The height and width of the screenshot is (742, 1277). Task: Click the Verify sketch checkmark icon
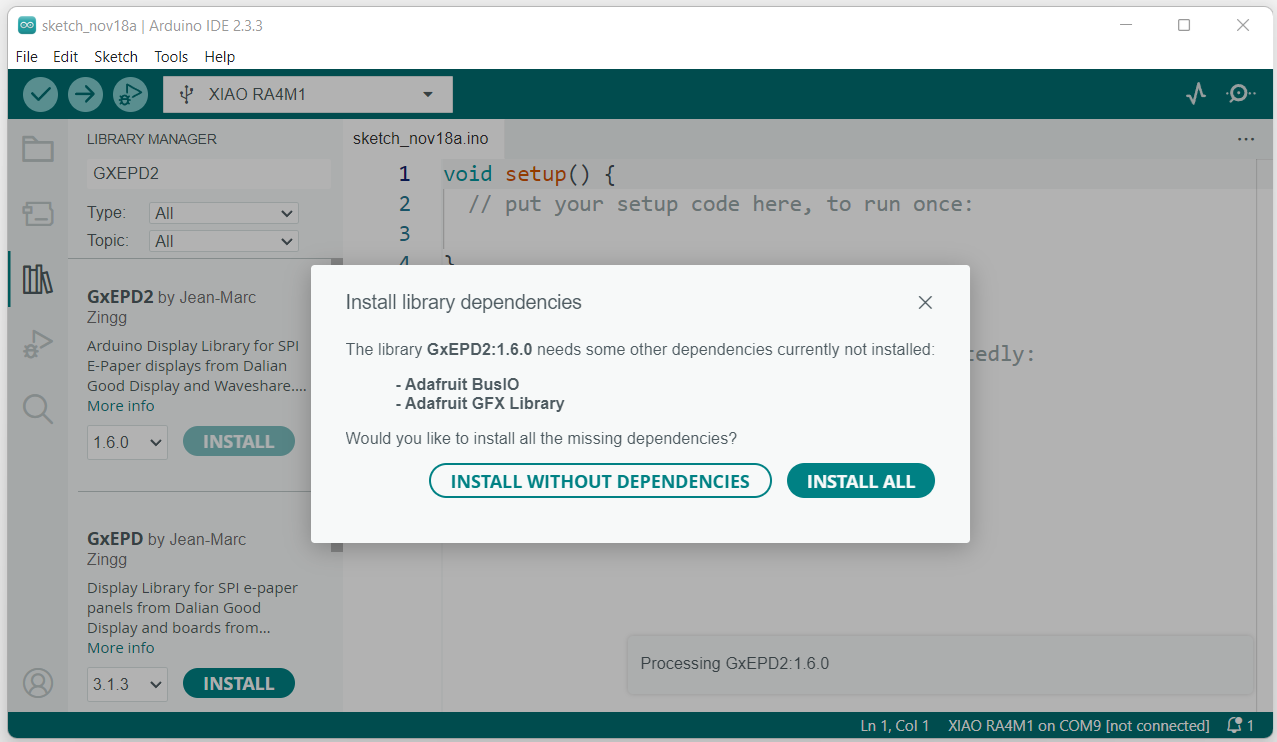40,94
